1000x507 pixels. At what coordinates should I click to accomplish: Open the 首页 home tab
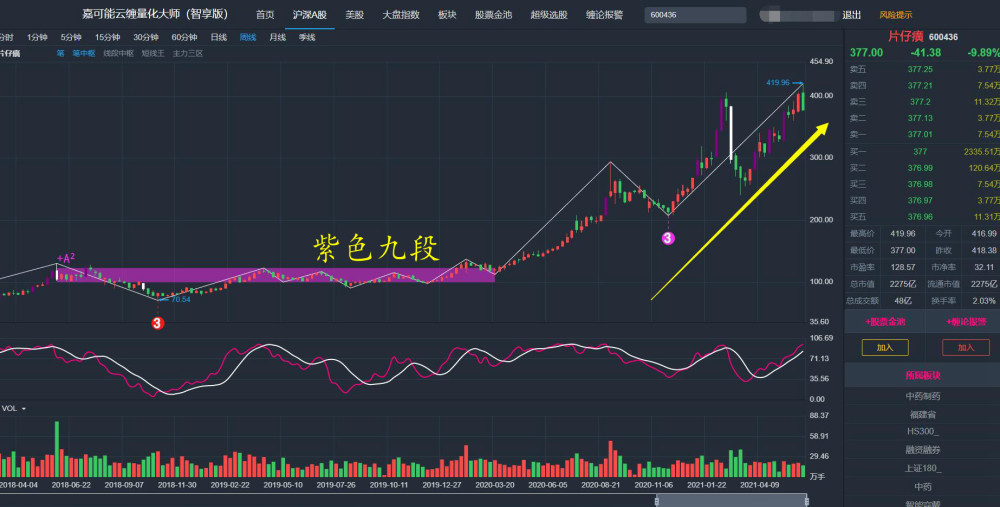point(265,15)
